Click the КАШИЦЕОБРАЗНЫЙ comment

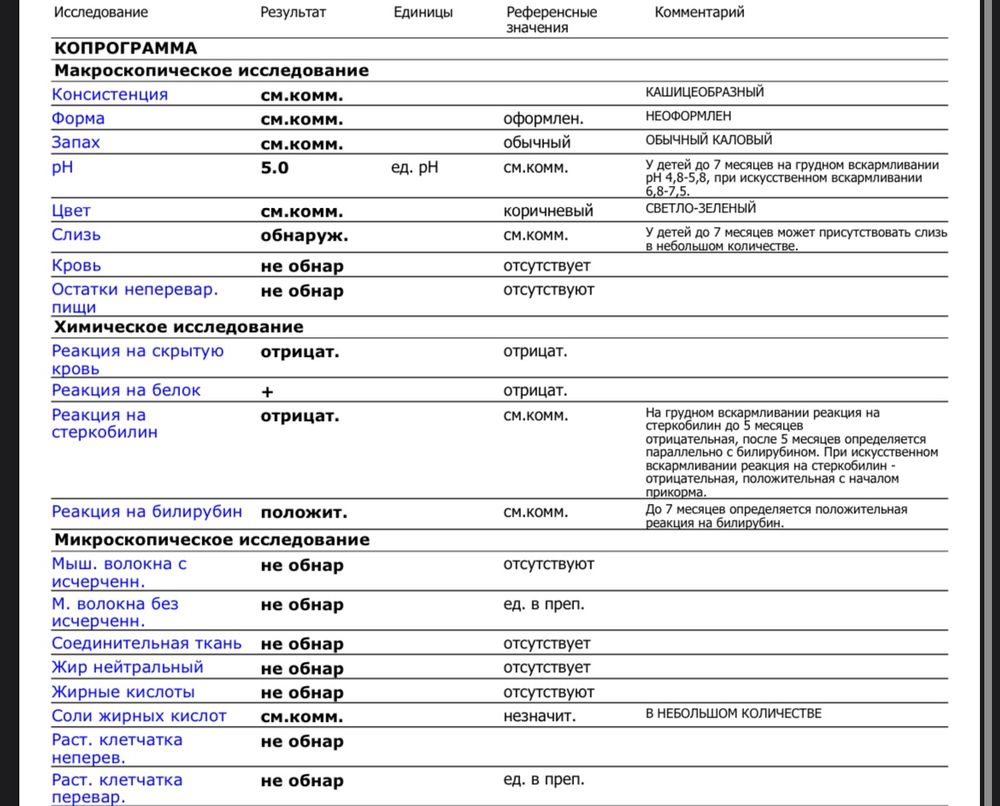(x=705, y=92)
